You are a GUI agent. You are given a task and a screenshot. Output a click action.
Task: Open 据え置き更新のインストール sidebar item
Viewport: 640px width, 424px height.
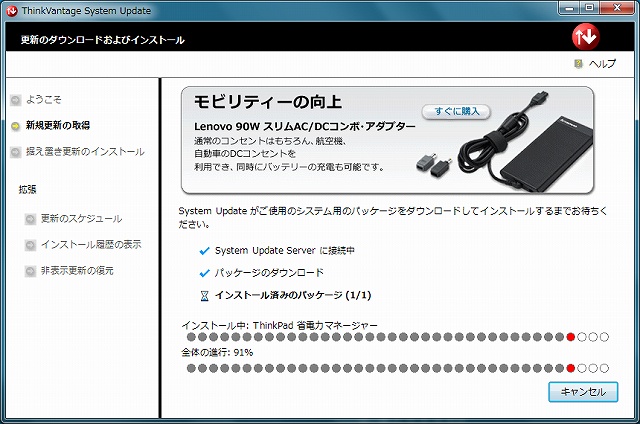(x=85, y=152)
